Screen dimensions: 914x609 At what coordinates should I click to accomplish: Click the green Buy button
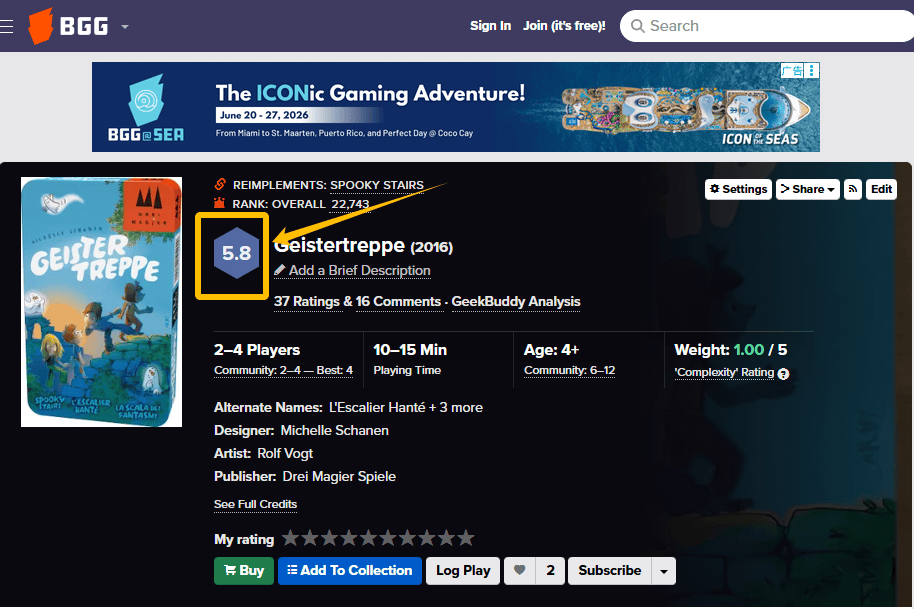pos(244,571)
